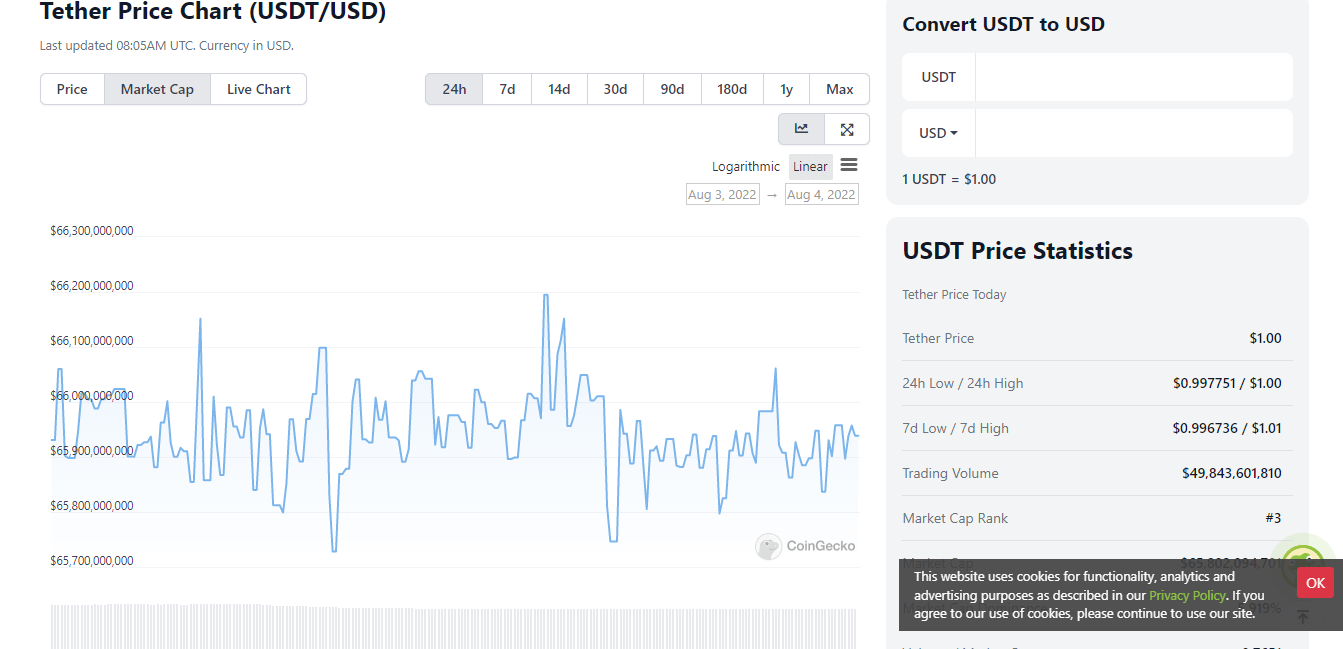Click the Tether Price Chart heading
Image resolution: width=1343 pixels, height=649 pixels.
[213, 12]
